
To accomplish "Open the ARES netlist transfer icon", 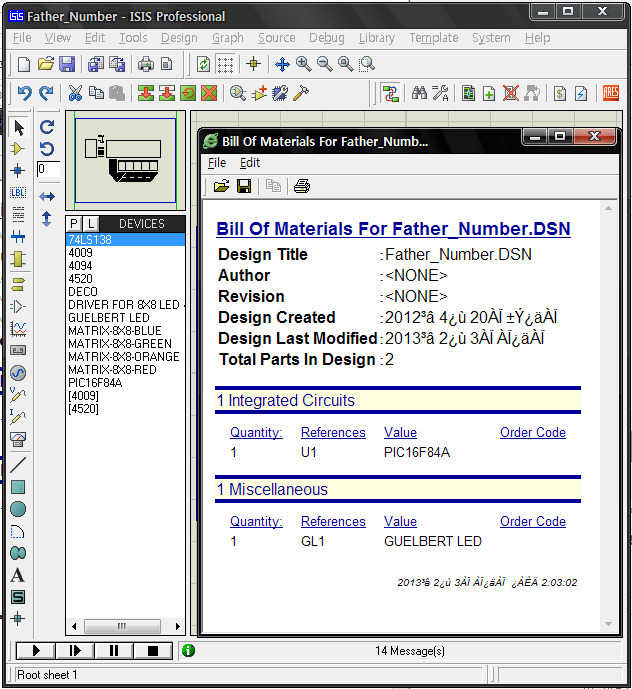I will pos(610,93).
